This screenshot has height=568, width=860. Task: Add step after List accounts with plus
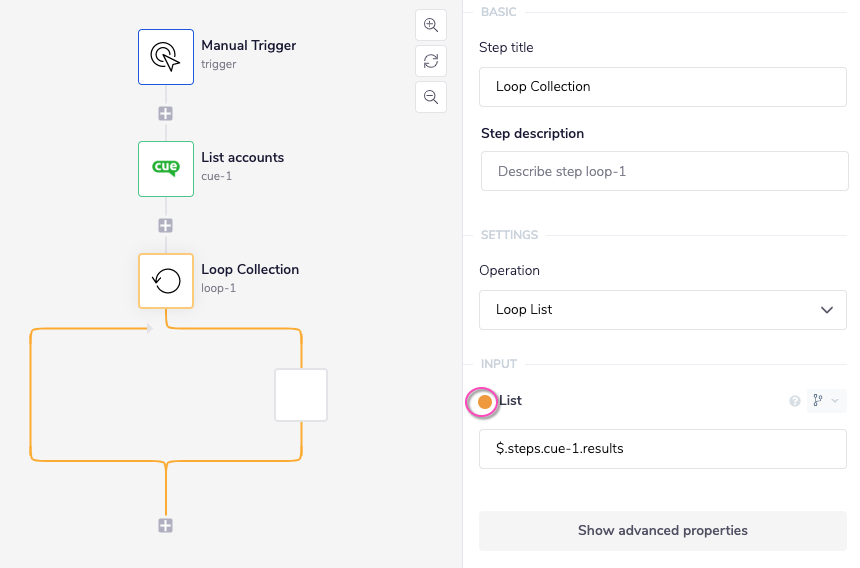(x=166, y=225)
